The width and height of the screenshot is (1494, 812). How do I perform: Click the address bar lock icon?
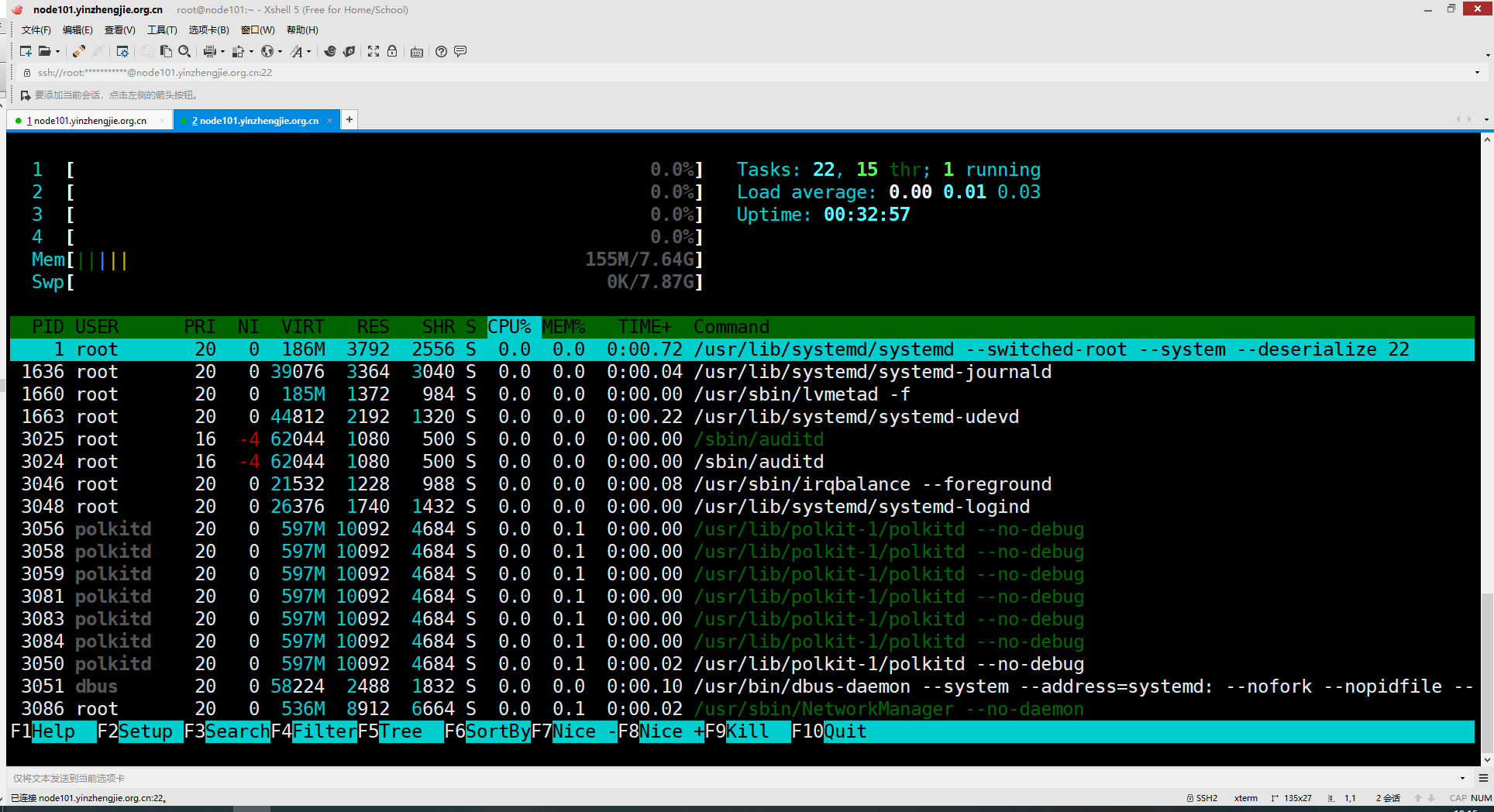click(x=27, y=73)
